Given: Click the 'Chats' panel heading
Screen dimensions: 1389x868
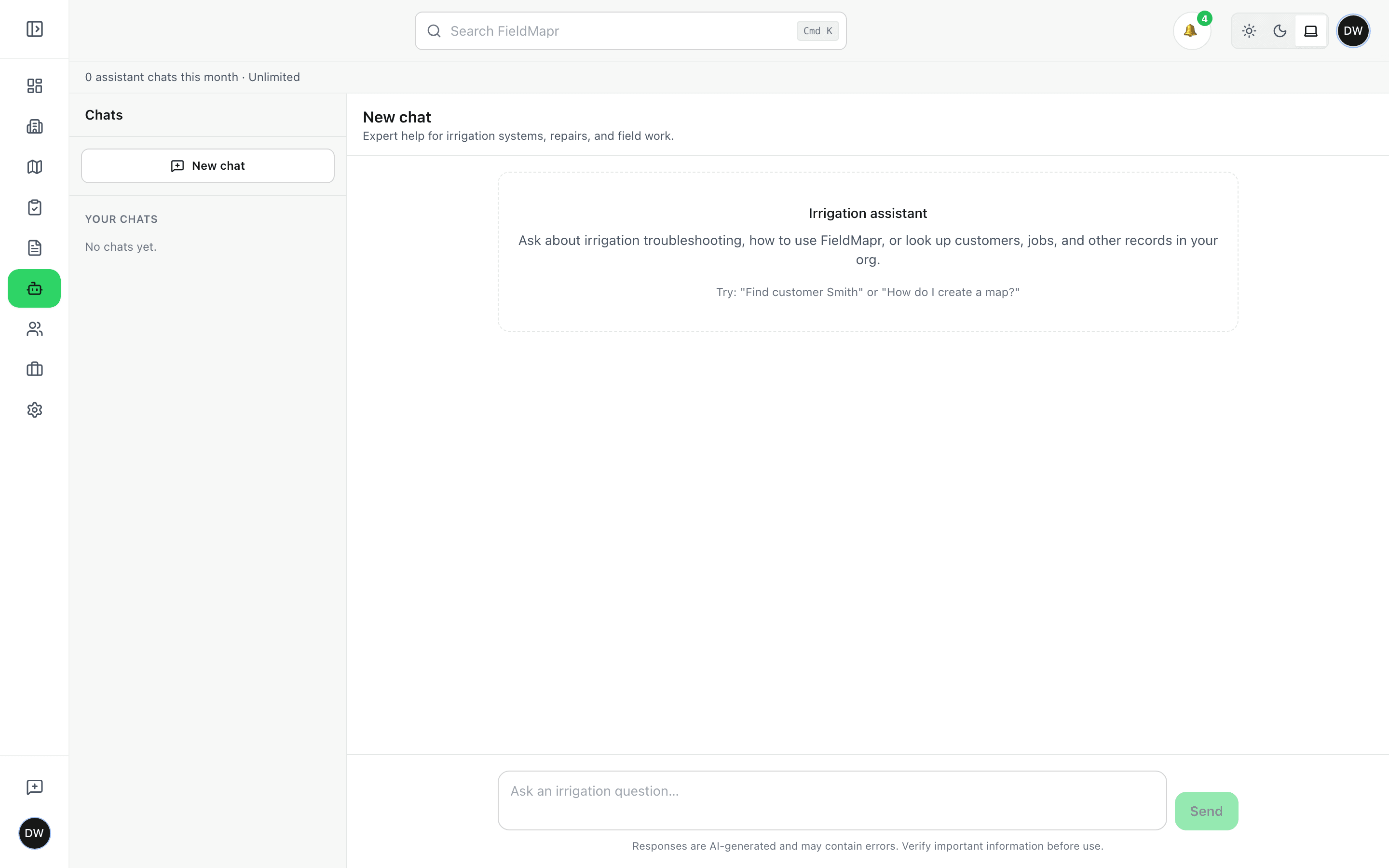Looking at the screenshot, I should [104, 115].
